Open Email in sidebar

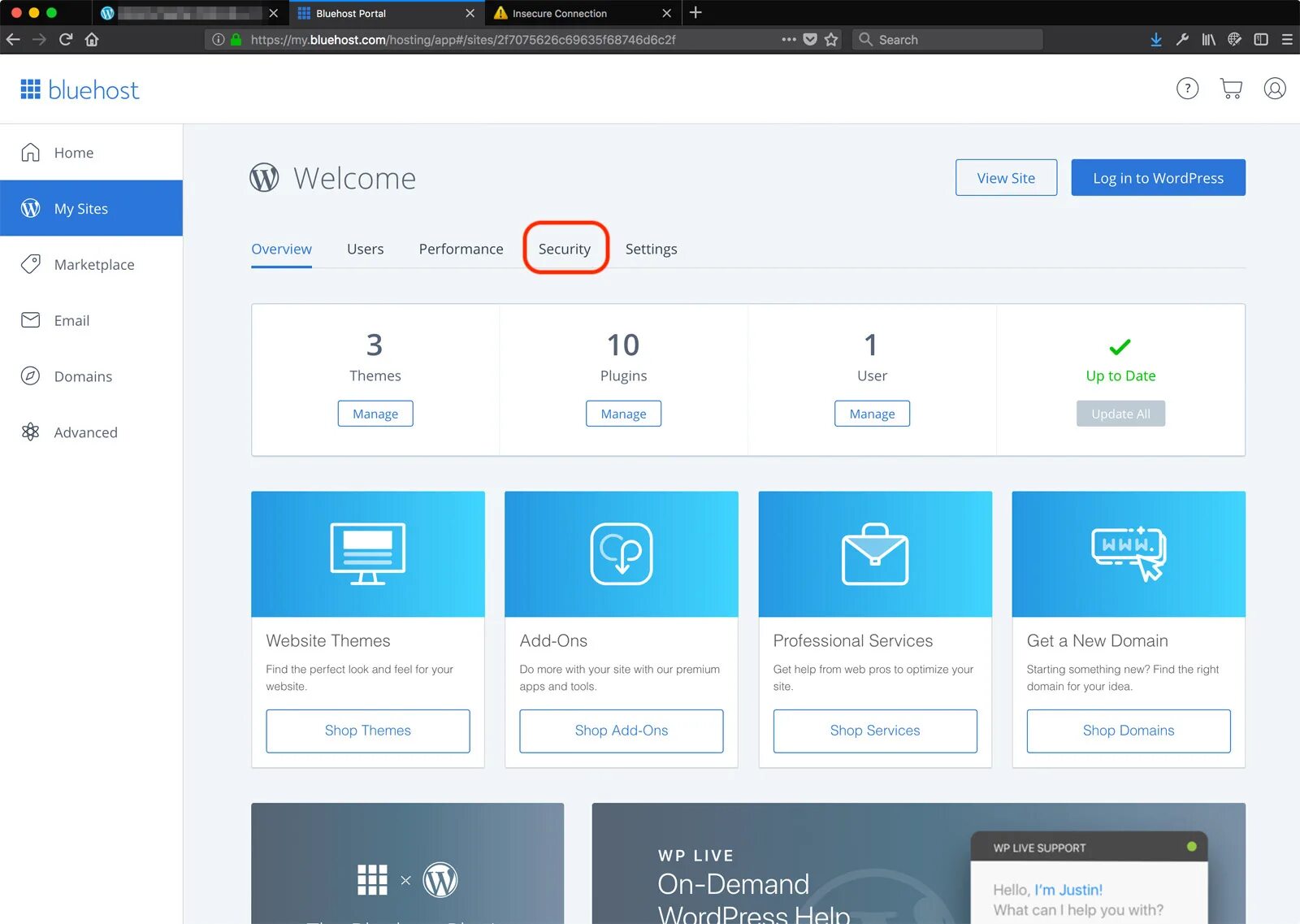pyautogui.click(x=91, y=320)
